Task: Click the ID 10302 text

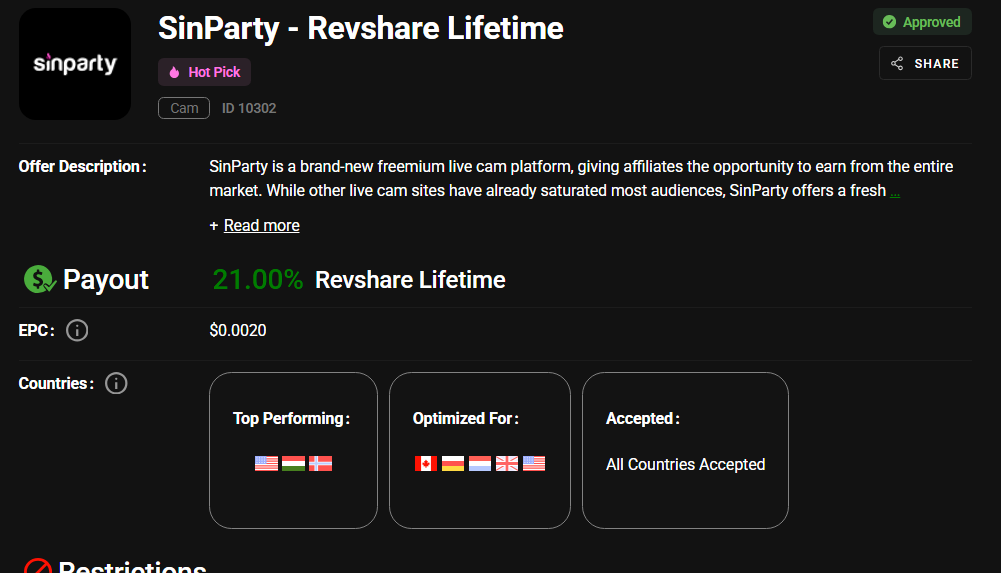Action: point(249,108)
